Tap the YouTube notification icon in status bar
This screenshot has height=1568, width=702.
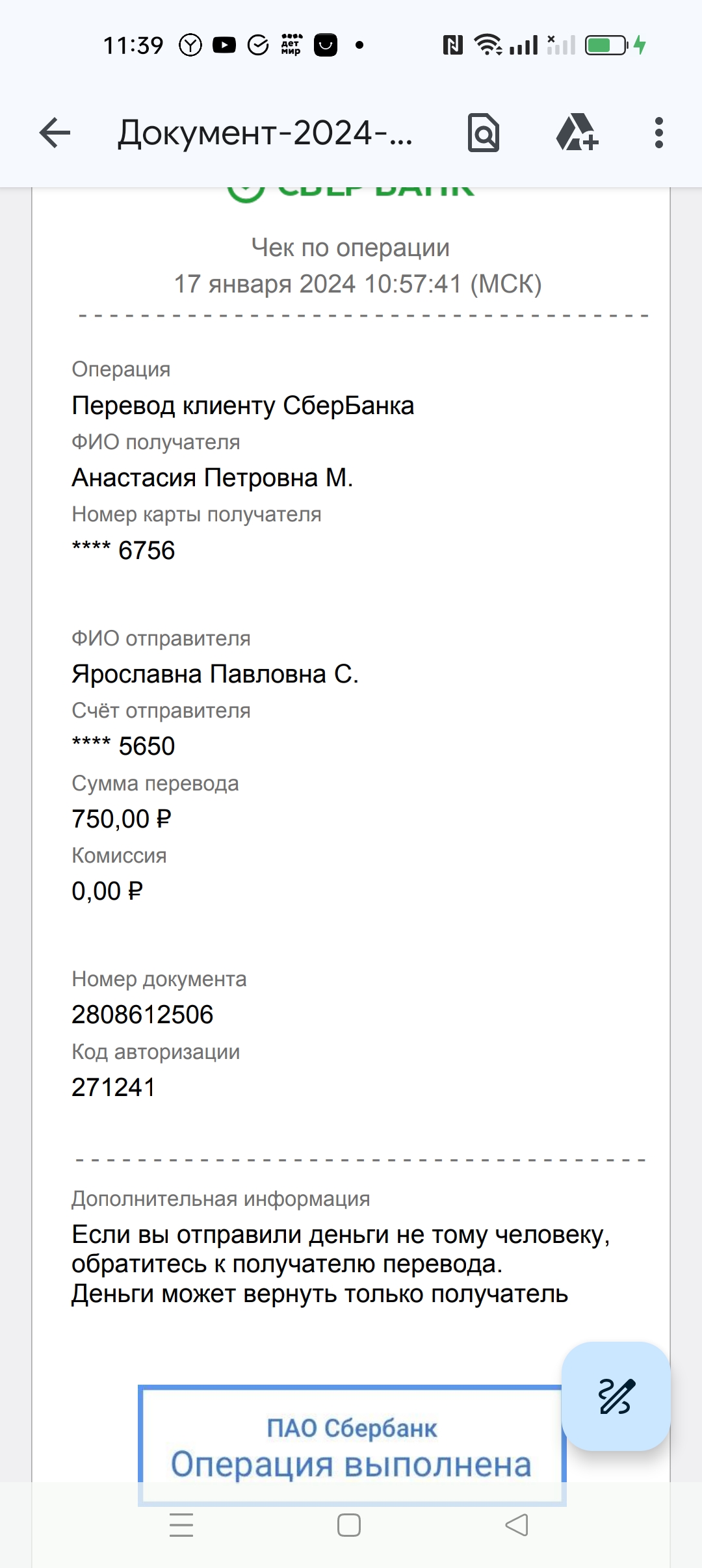(224, 45)
